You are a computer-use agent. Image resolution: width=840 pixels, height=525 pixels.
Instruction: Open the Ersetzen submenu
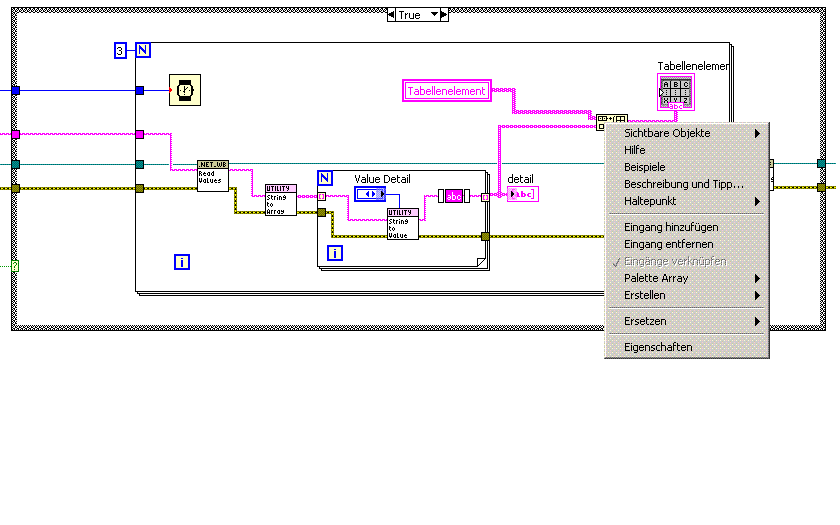687,322
